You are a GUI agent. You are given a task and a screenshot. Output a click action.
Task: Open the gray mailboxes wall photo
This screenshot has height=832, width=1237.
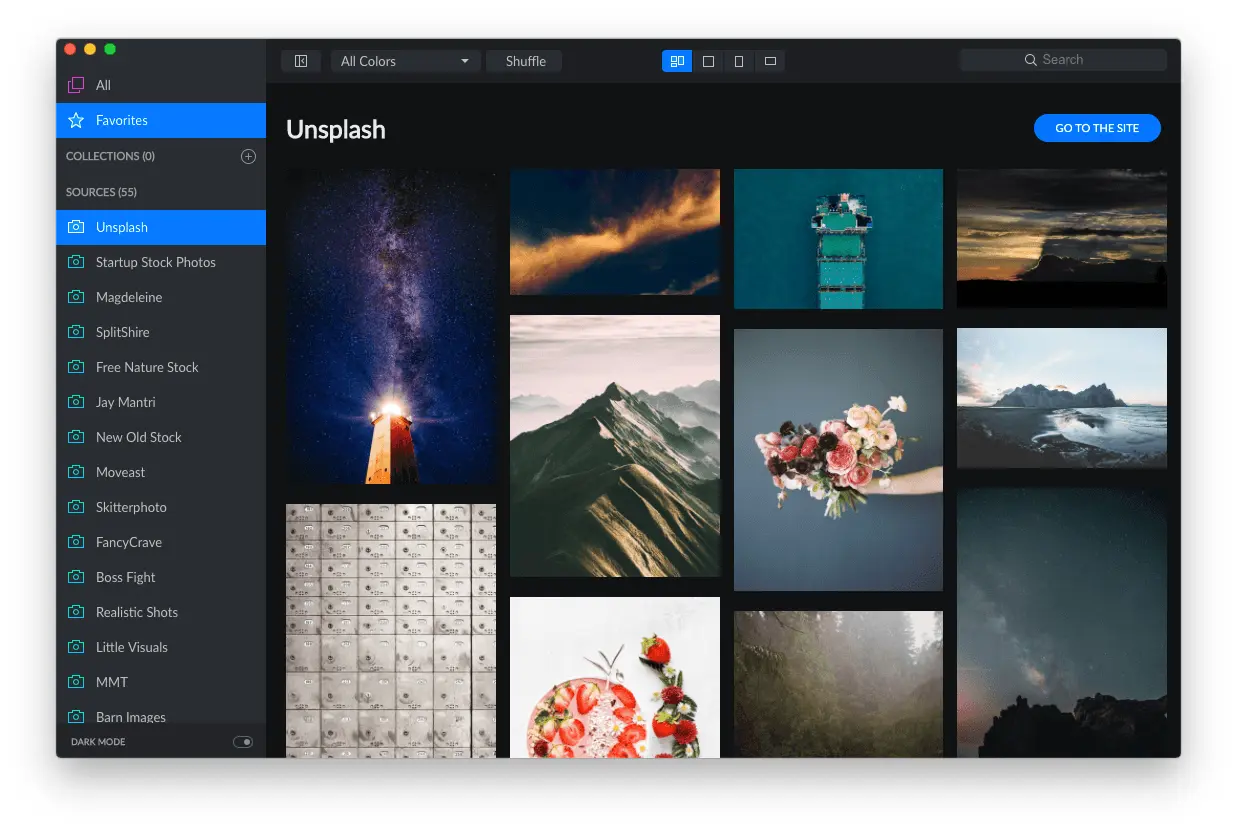391,631
